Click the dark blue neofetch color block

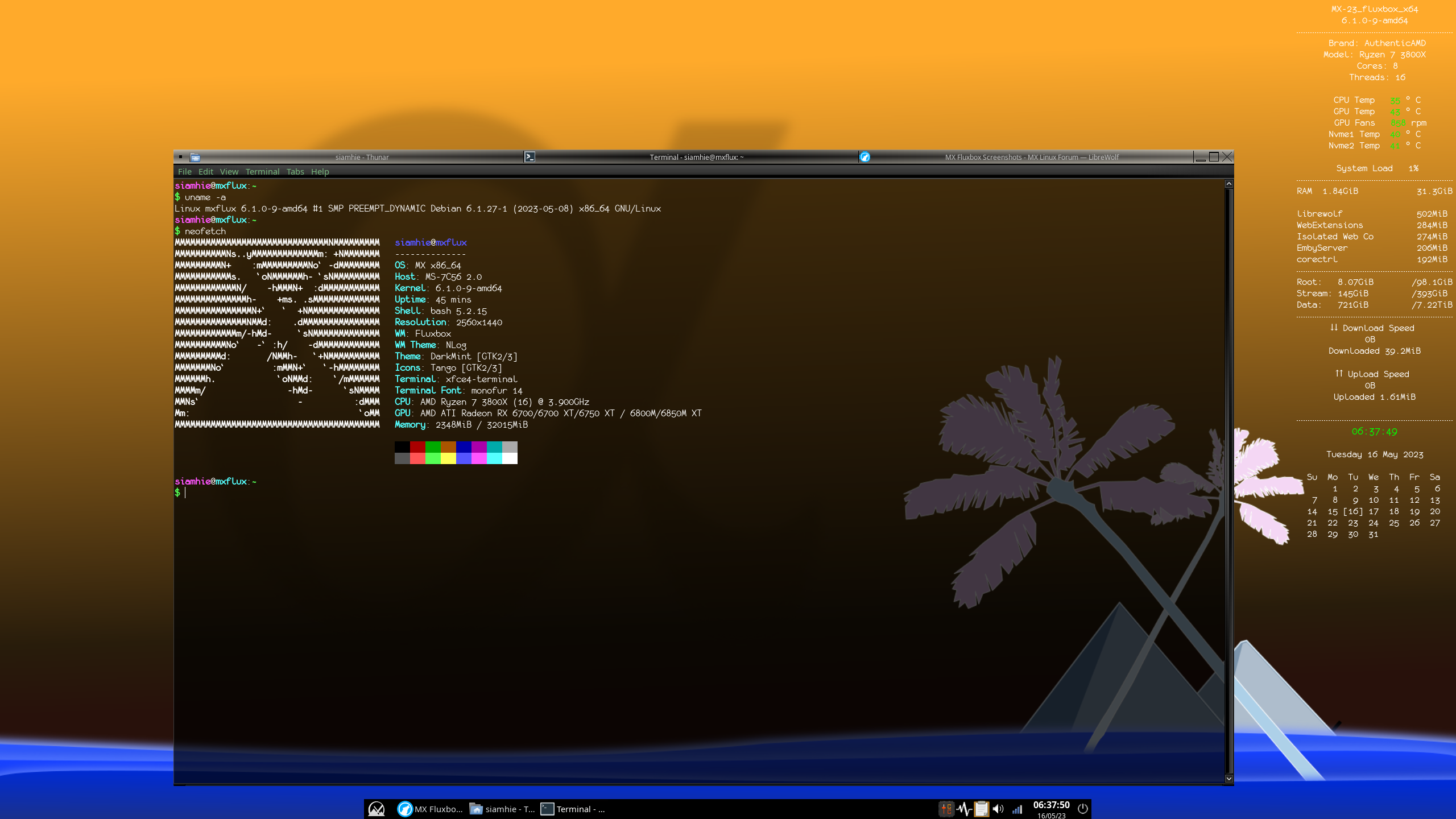(x=464, y=447)
